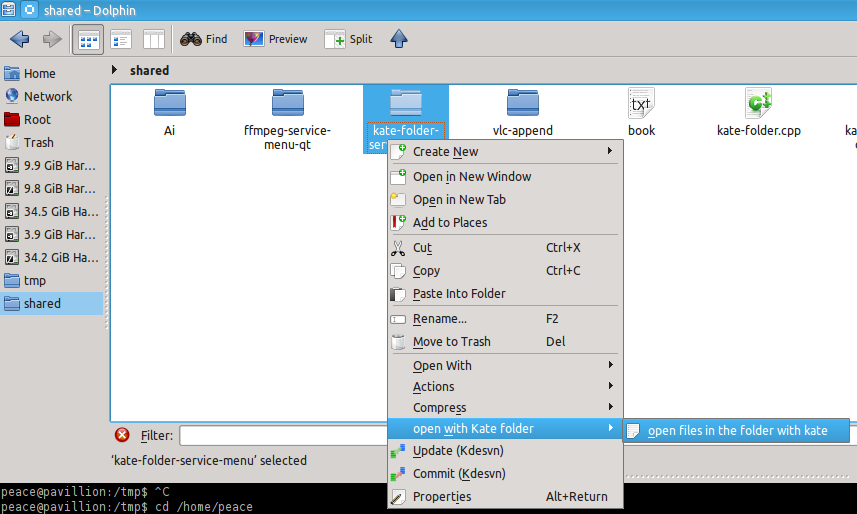
Task: Choose Update (Kdesvn)
Action: (506, 451)
